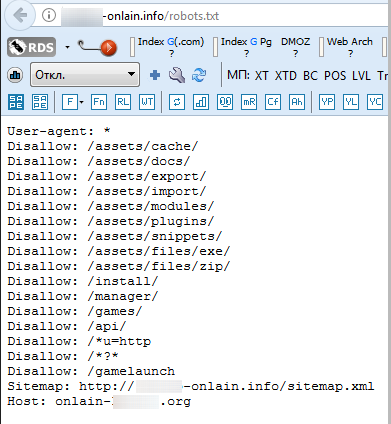This screenshot has width=391, height=424.
Task: Tick the checkbox before Index G Pg
Action: click(215, 47)
